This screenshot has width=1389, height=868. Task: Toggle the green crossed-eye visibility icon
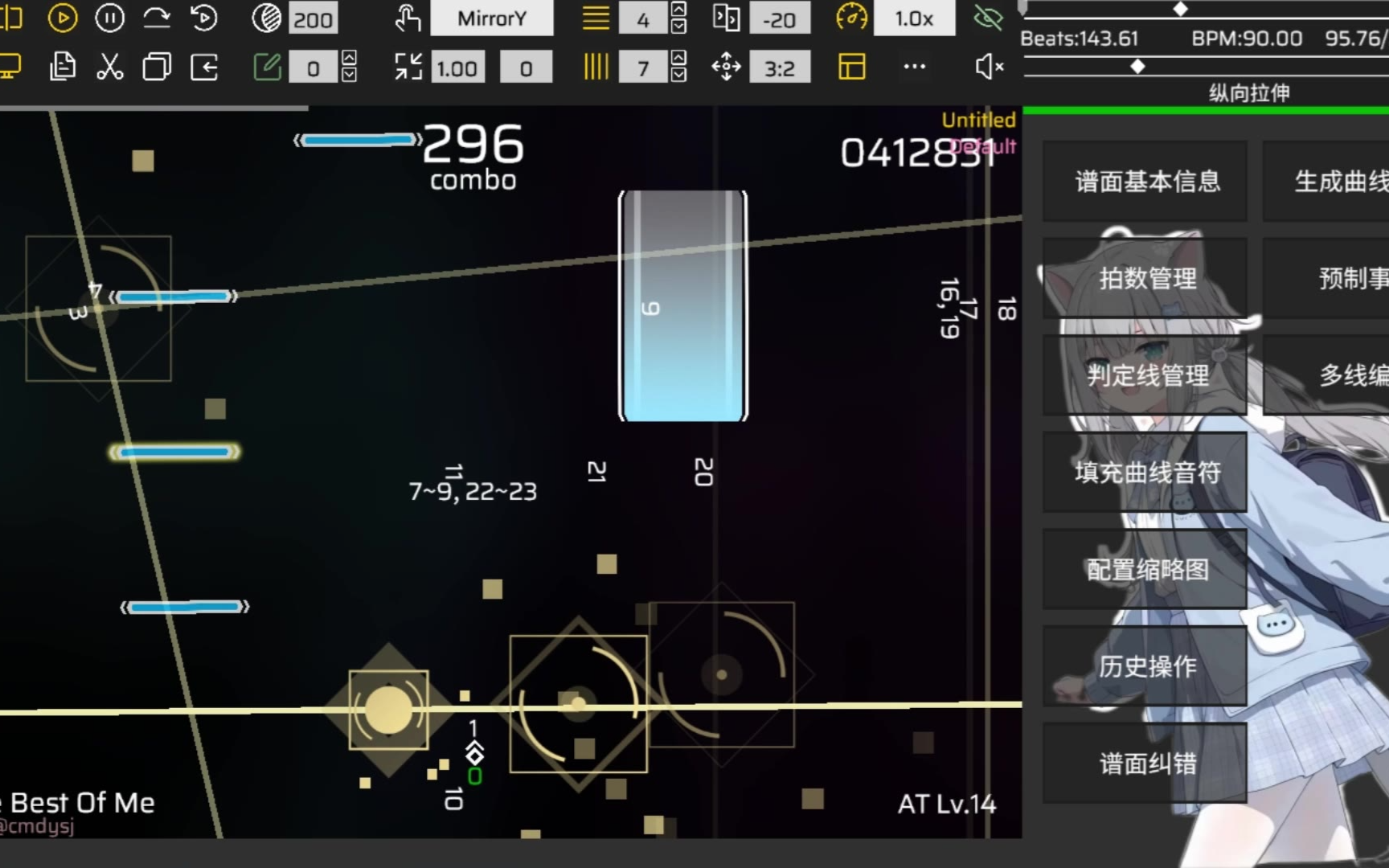[x=988, y=18]
